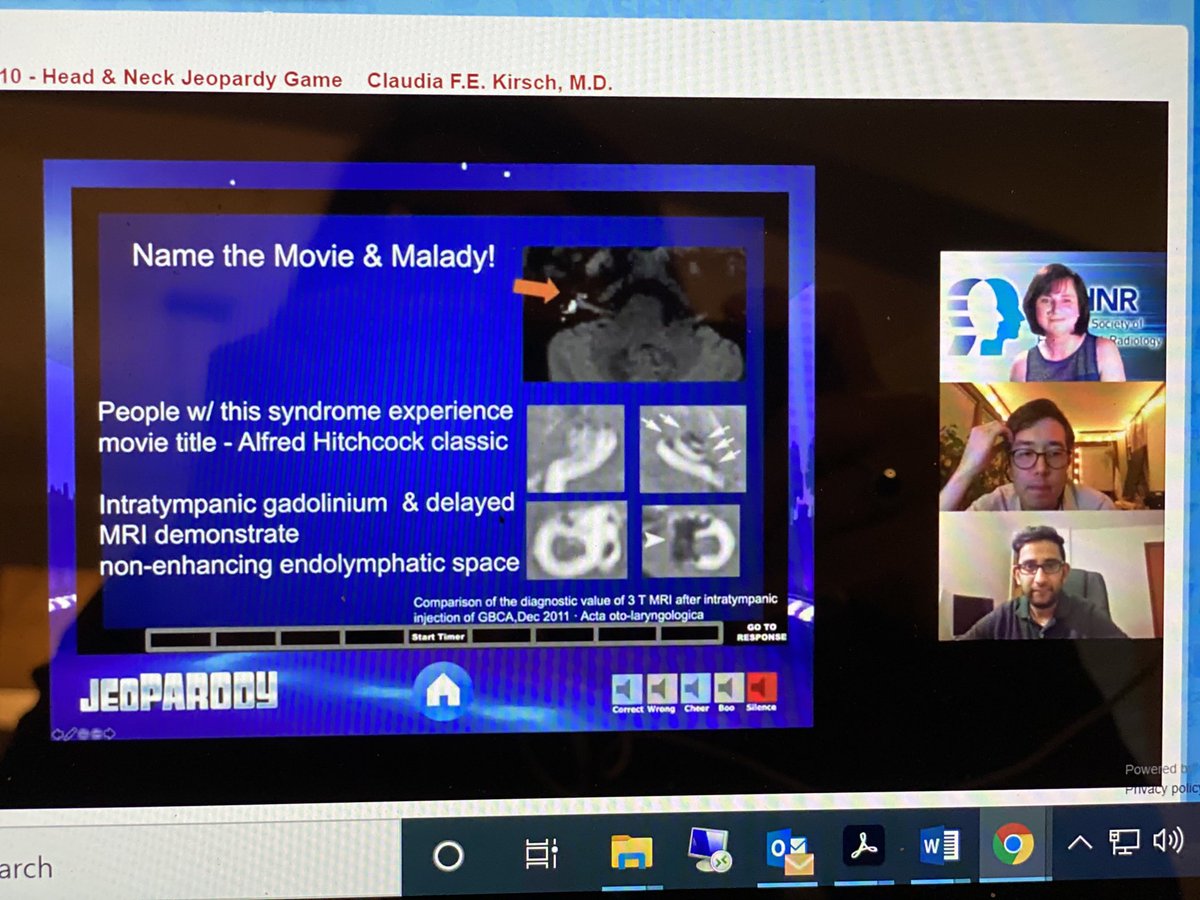
Task: Toggle "Silence" to mute all game sounds
Action: click(762, 687)
